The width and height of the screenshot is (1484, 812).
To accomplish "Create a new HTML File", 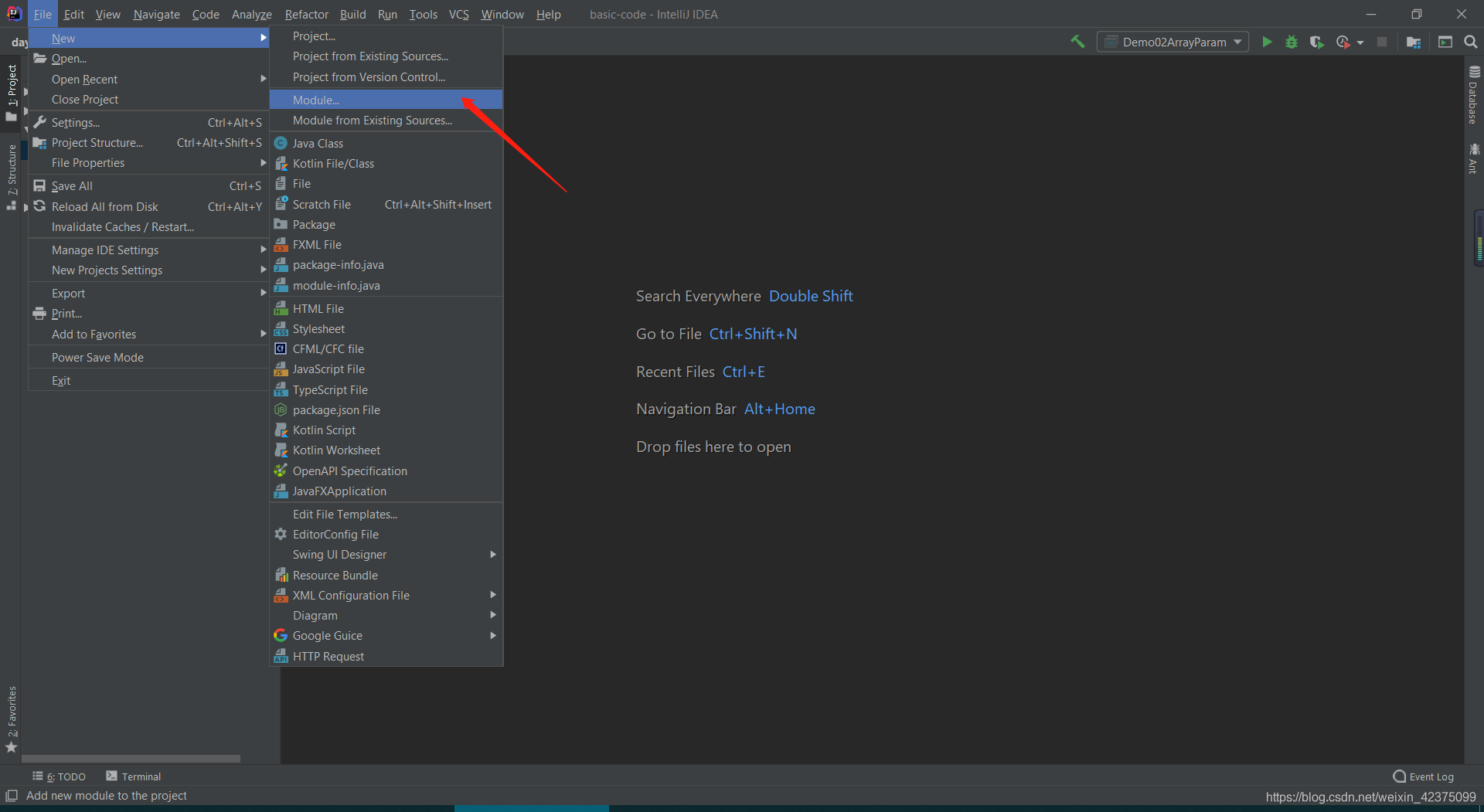I will (386, 309).
